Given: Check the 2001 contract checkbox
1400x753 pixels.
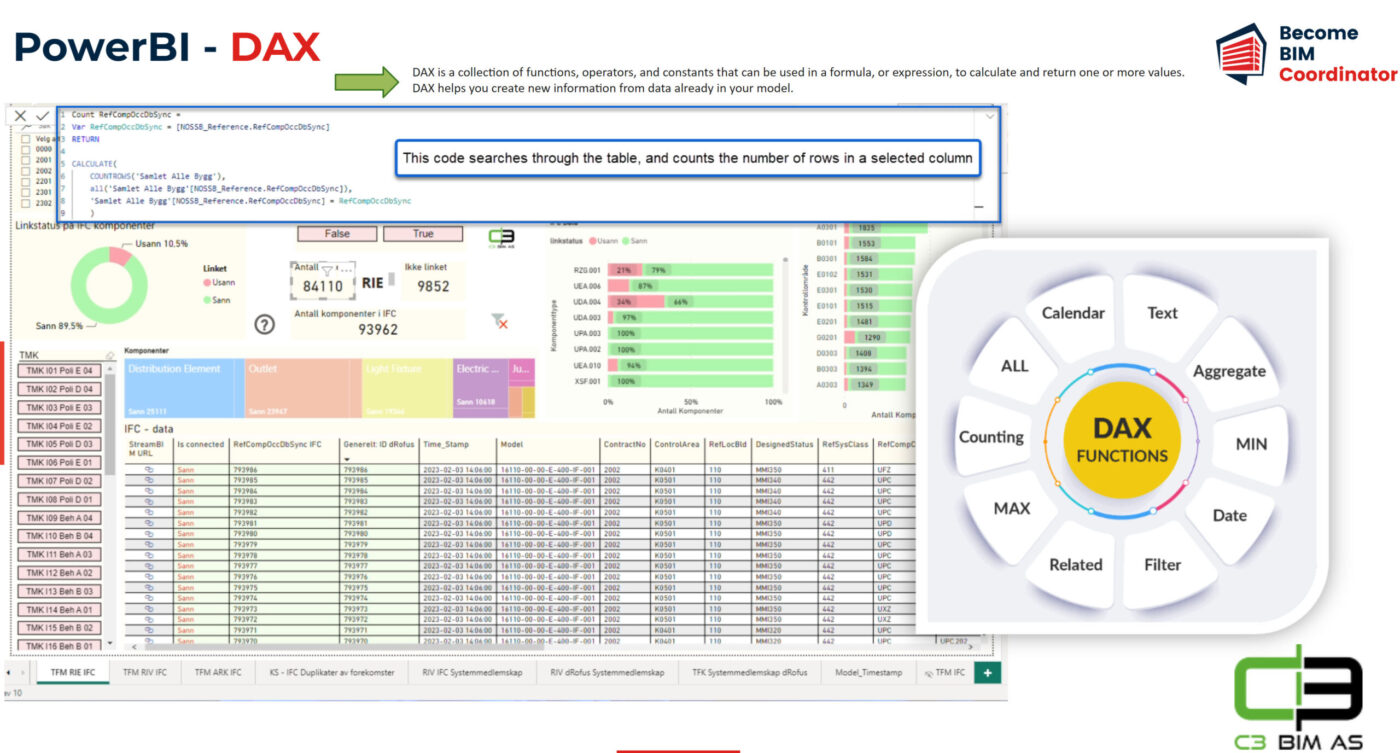Looking at the screenshot, I should [x=27, y=159].
